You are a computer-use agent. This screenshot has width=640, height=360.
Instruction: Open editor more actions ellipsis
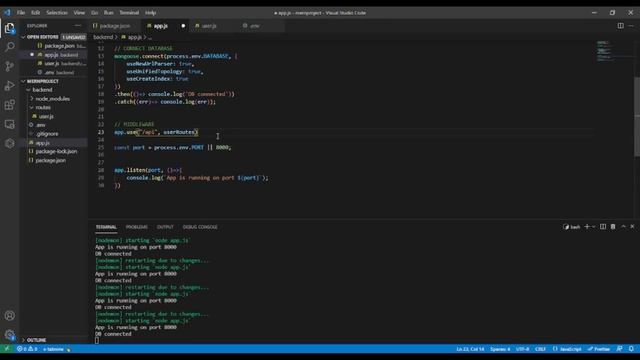[x=631, y=25]
